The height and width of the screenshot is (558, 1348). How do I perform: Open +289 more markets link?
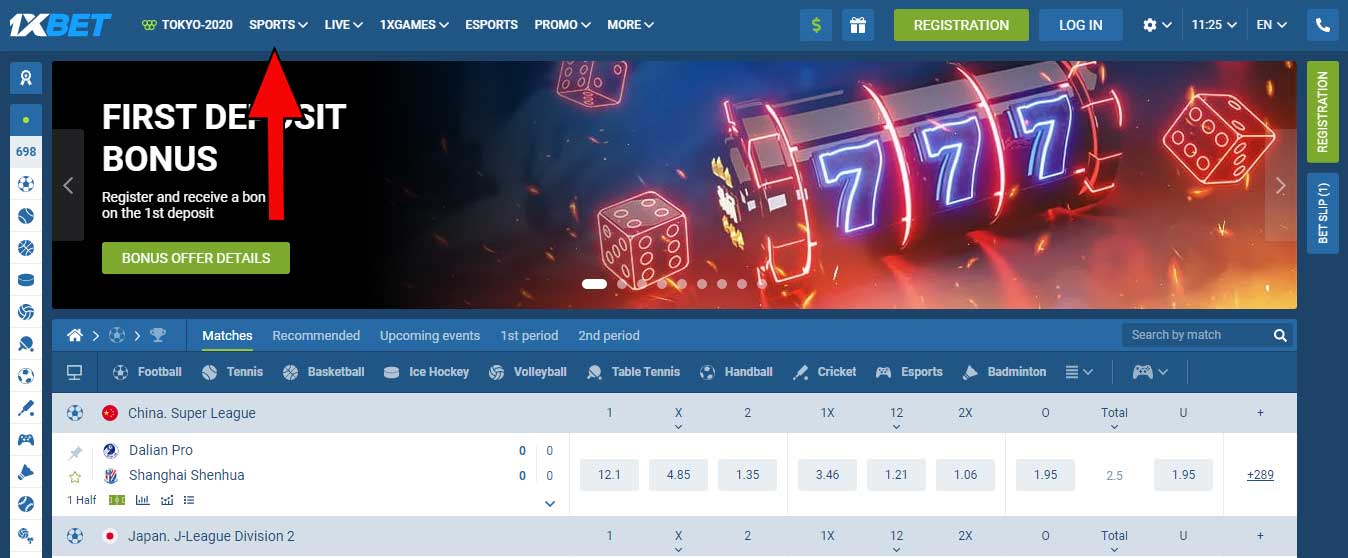click(x=1260, y=475)
